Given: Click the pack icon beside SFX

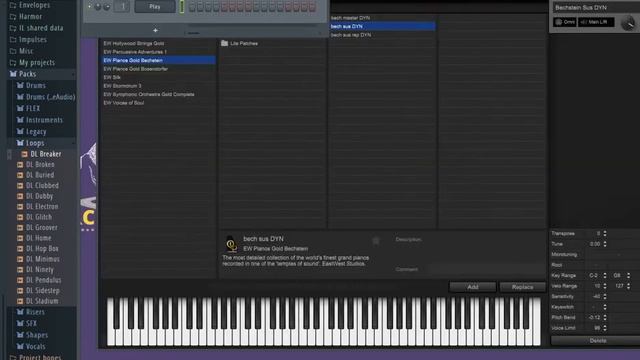Looking at the screenshot, I should point(20,323).
